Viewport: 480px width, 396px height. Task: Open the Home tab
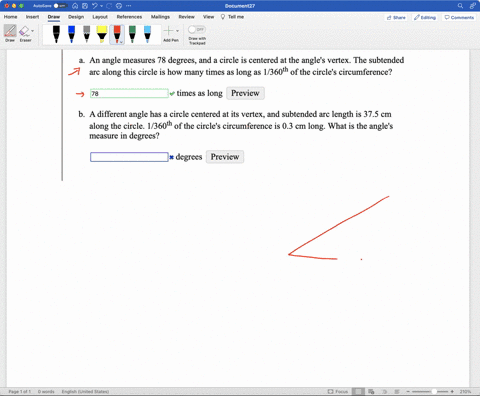click(10, 17)
